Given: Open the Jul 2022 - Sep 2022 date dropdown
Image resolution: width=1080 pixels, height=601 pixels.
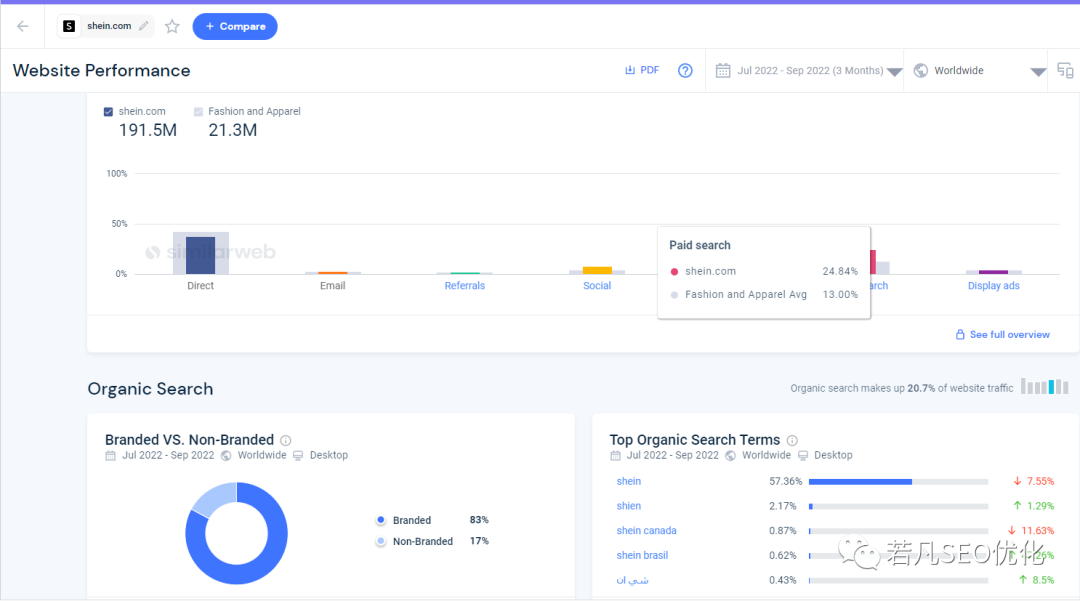Looking at the screenshot, I should [808, 71].
